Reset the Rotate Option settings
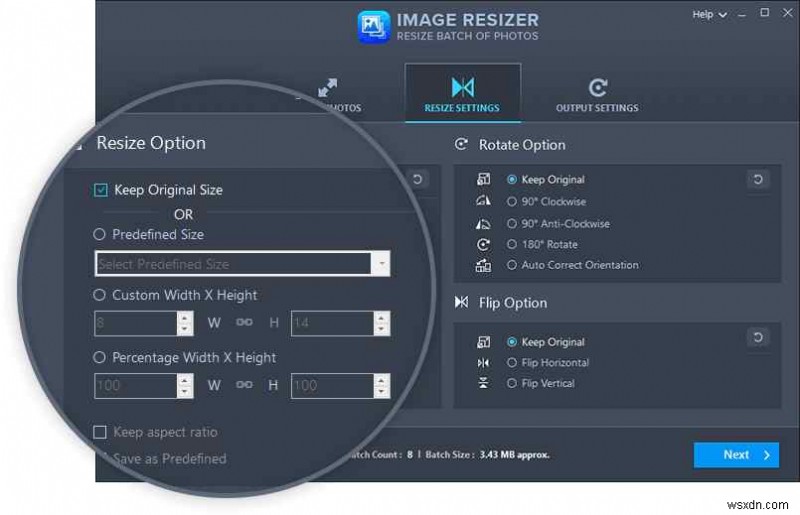Image resolution: width=800 pixels, height=515 pixels. tap(758, 179)
